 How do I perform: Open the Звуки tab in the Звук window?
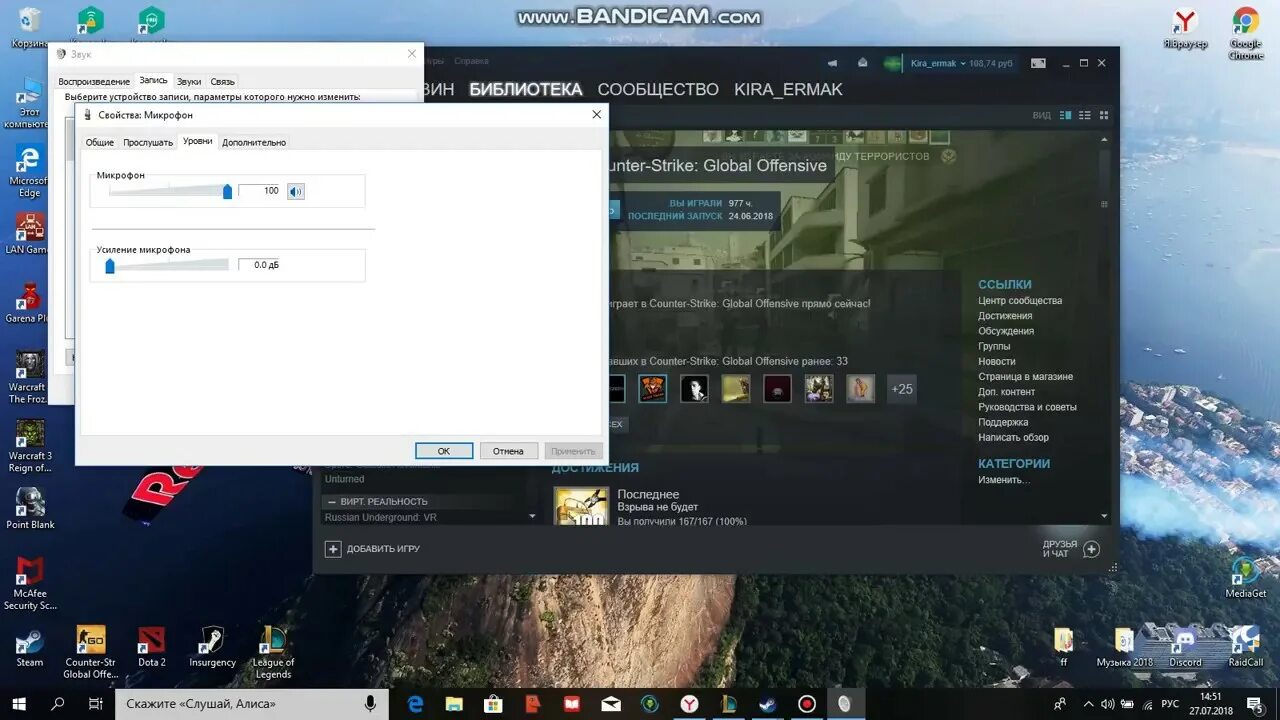pos(189,82)
